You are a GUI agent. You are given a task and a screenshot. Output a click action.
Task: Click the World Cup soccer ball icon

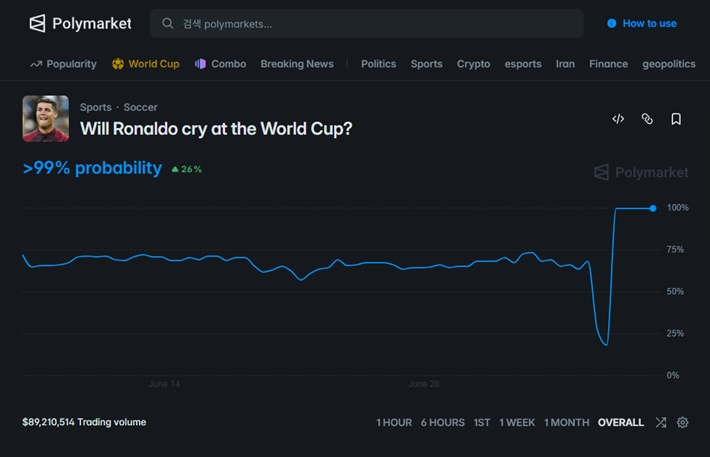click(x=118, y=64)
